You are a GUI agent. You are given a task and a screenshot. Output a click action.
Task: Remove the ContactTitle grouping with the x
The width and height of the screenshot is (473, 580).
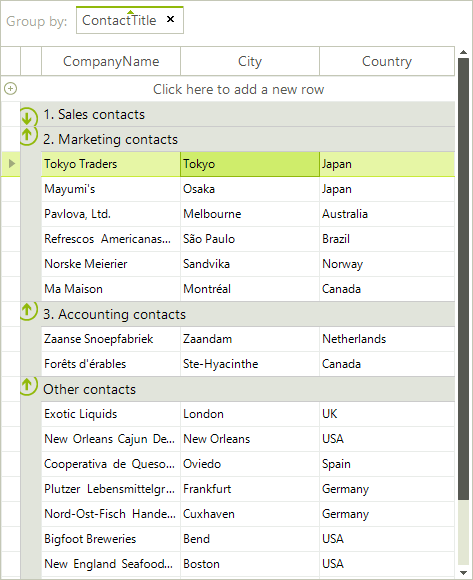click(170, 19)
